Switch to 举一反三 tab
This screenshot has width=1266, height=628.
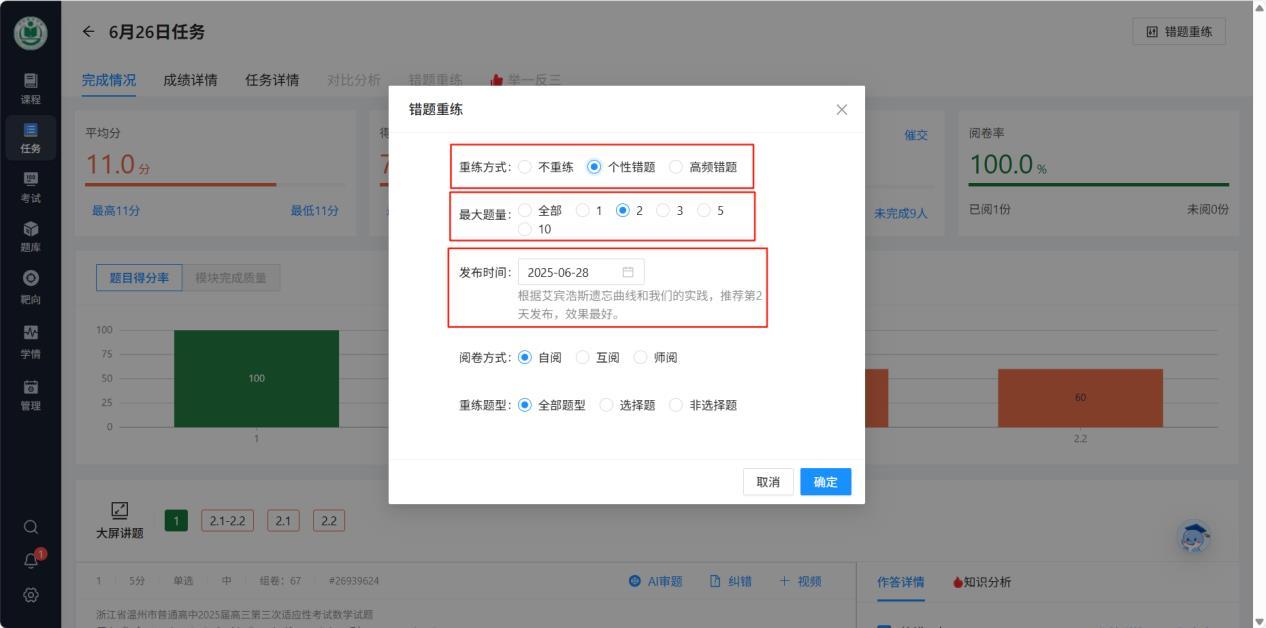tap(526, 80)
